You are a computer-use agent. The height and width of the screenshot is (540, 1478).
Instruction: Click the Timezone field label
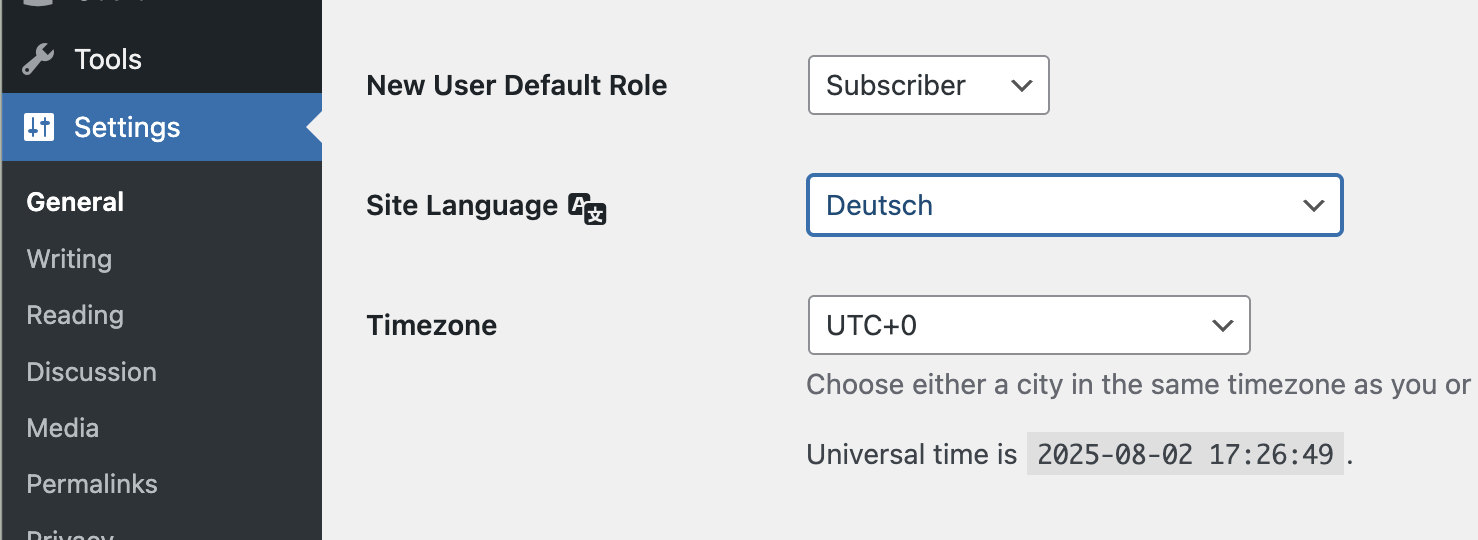point(431,325)
